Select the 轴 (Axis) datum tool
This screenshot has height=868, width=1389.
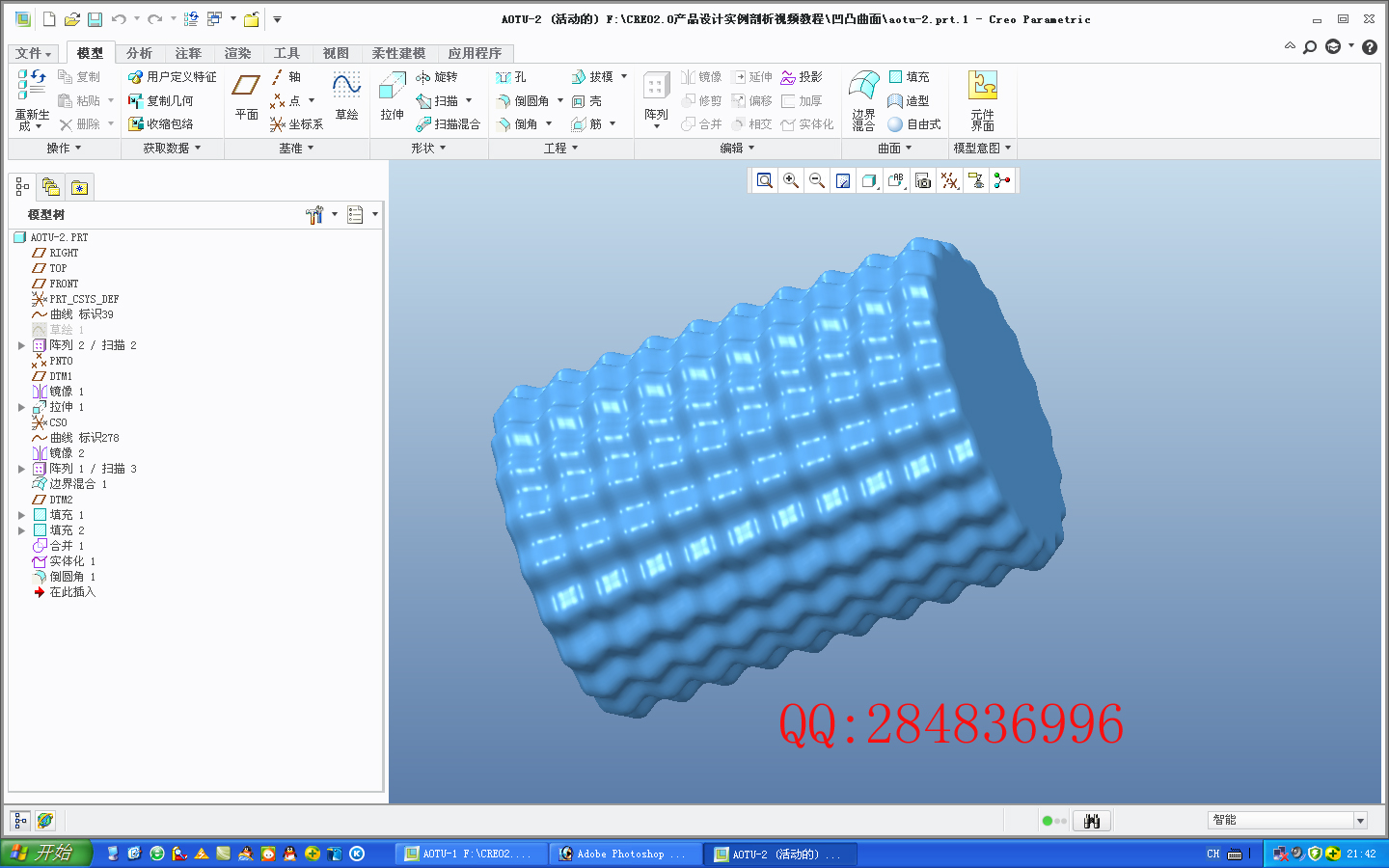[286, 77]
